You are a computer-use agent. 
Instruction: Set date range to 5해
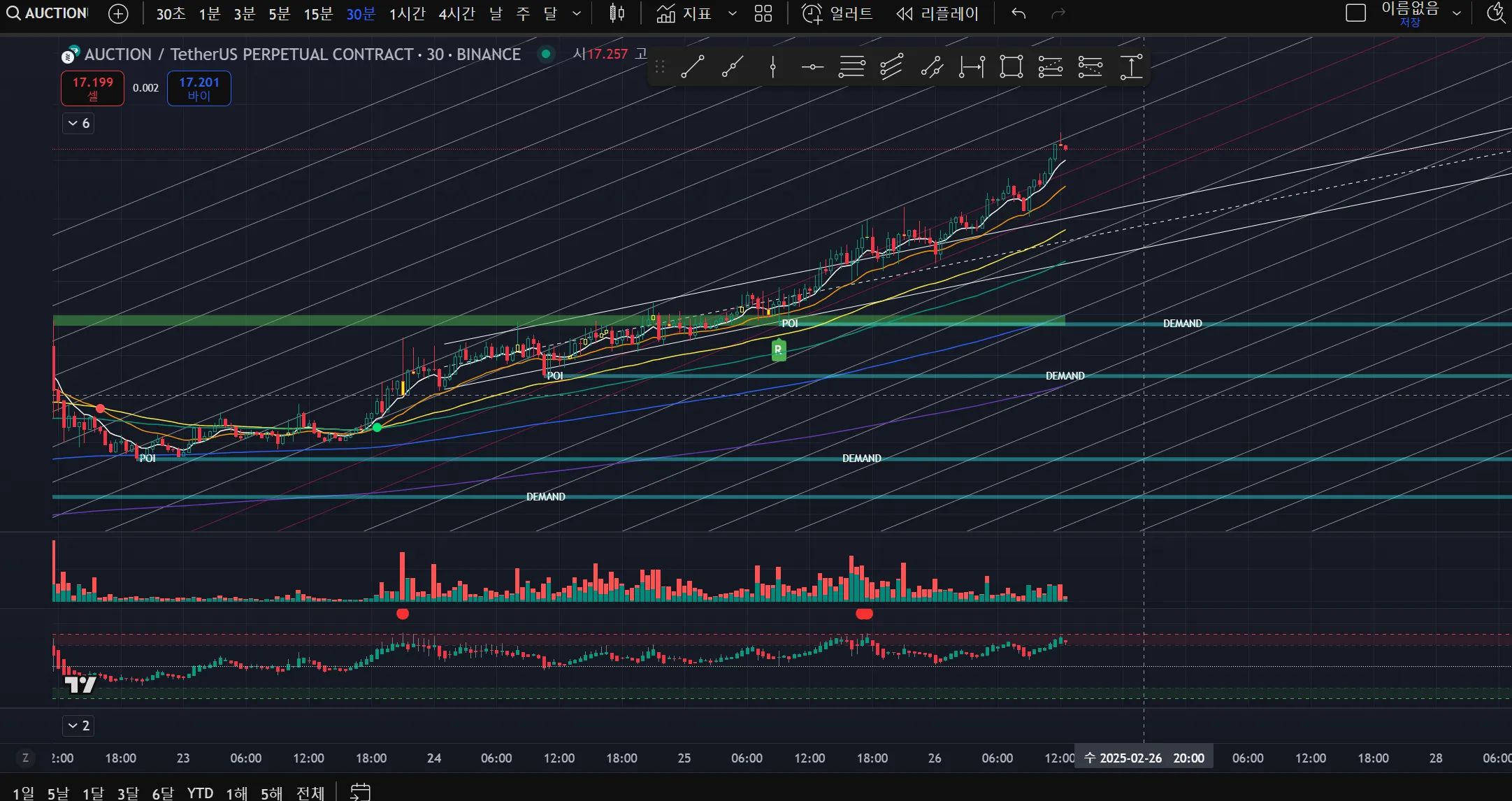[x=272, y=793]
